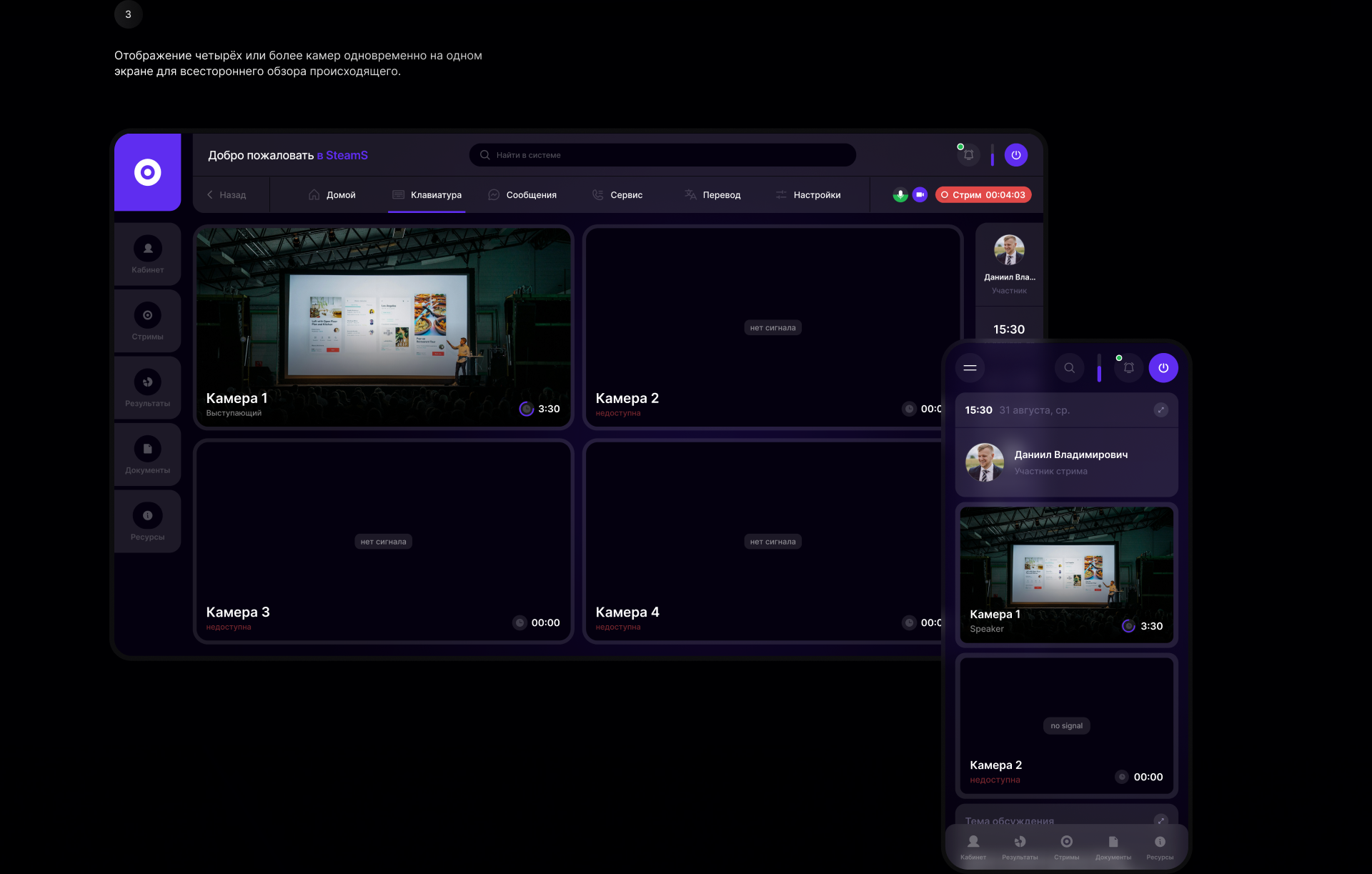This screenshot has width=1372, height=874.
Task: Expand the mobile date and time panel
Action: (1160, 409)
